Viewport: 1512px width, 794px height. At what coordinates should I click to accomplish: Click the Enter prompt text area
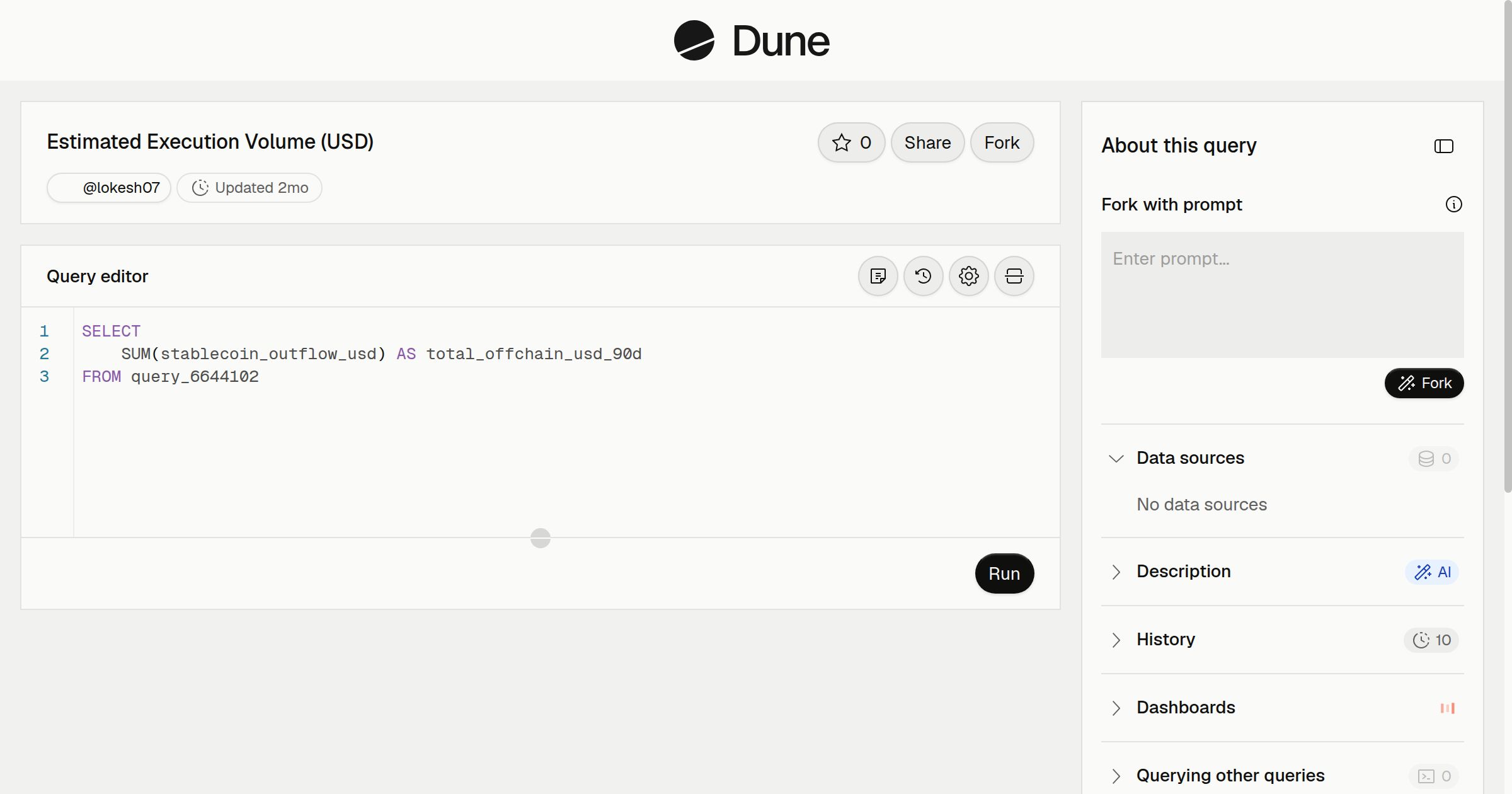pos(1282,295)
